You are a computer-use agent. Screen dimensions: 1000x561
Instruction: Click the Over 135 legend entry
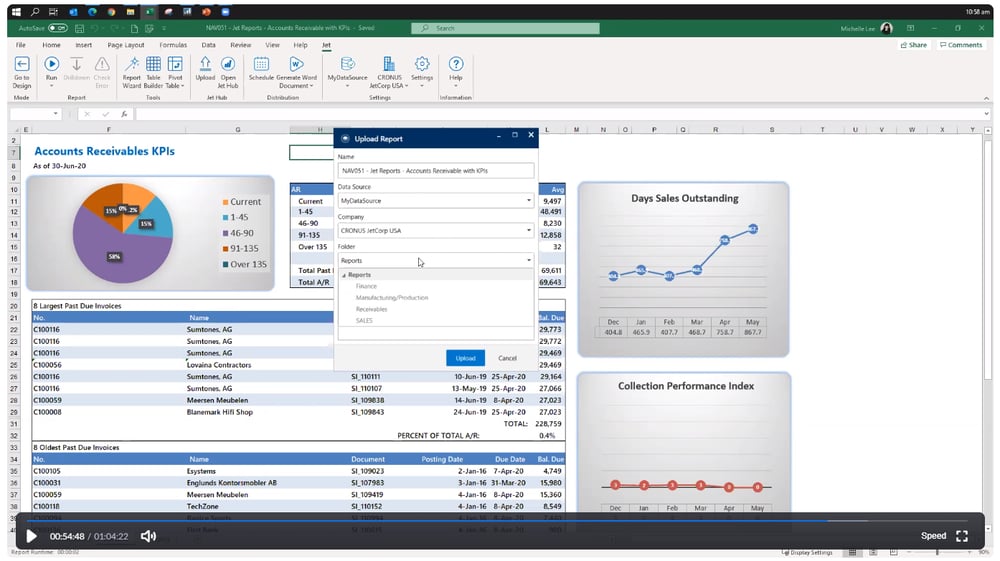[x=245, y=264]
